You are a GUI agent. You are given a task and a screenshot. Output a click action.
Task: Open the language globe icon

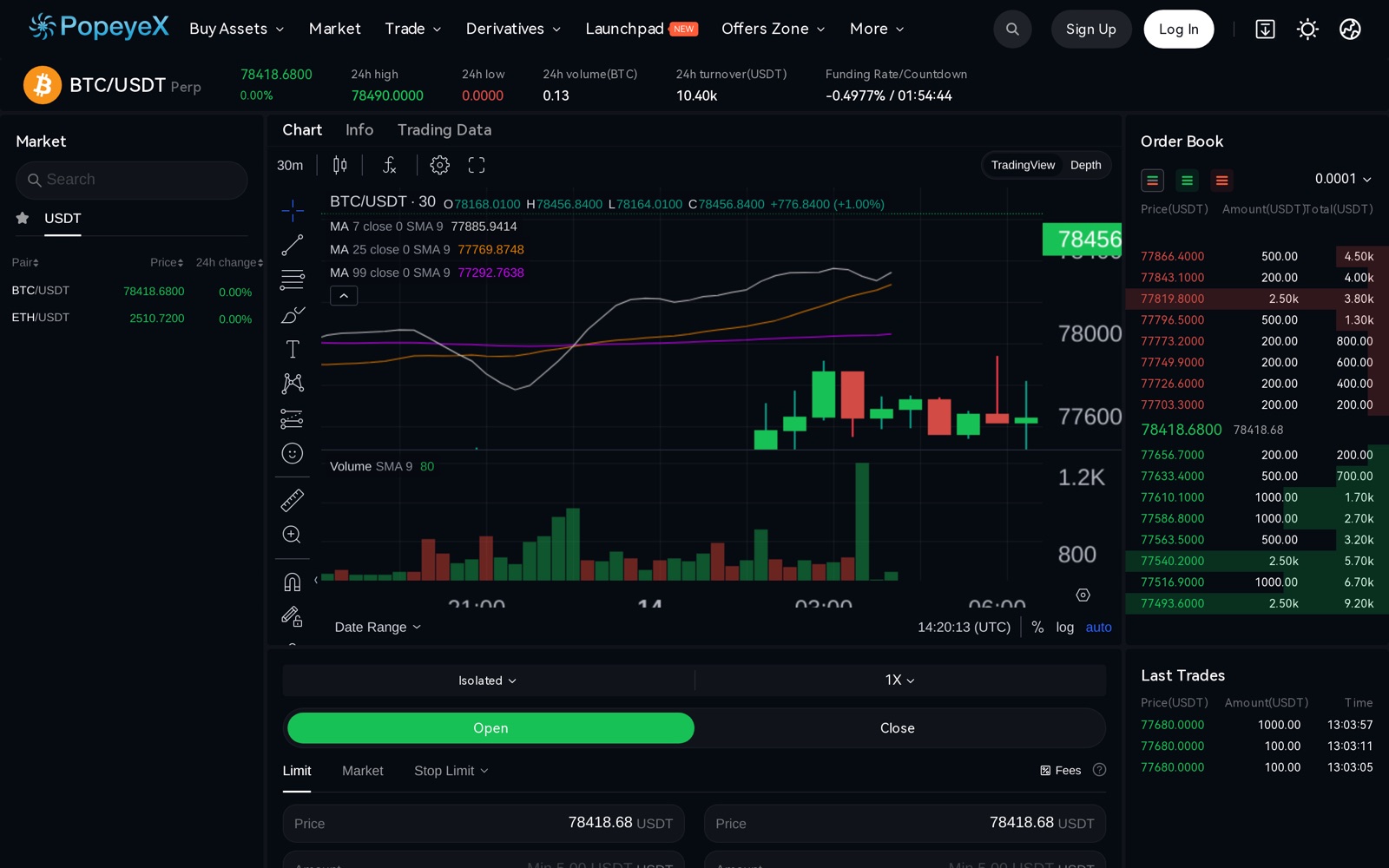pyautogui.click(x=1350, y=30)
